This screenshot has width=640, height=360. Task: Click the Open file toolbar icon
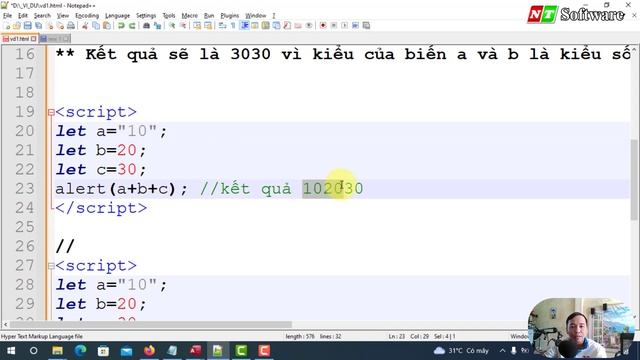[x=17, y=26]
